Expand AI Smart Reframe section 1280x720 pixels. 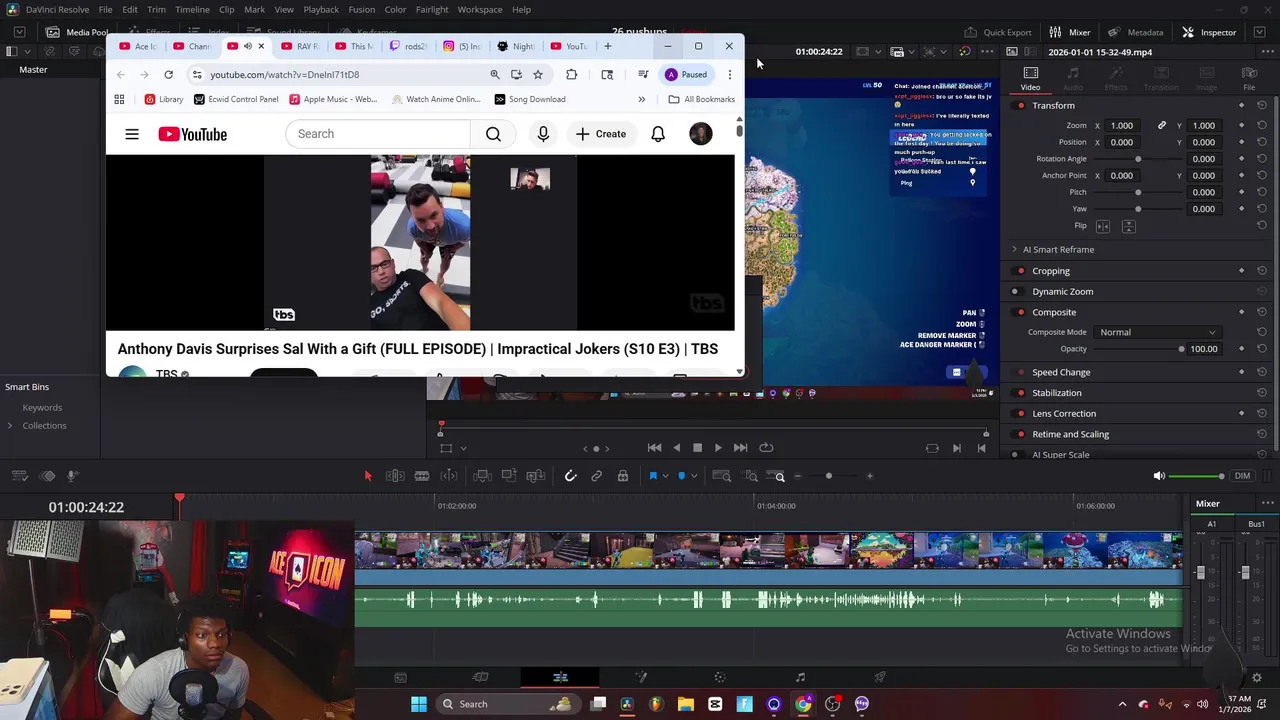(x=1014, y=250)
